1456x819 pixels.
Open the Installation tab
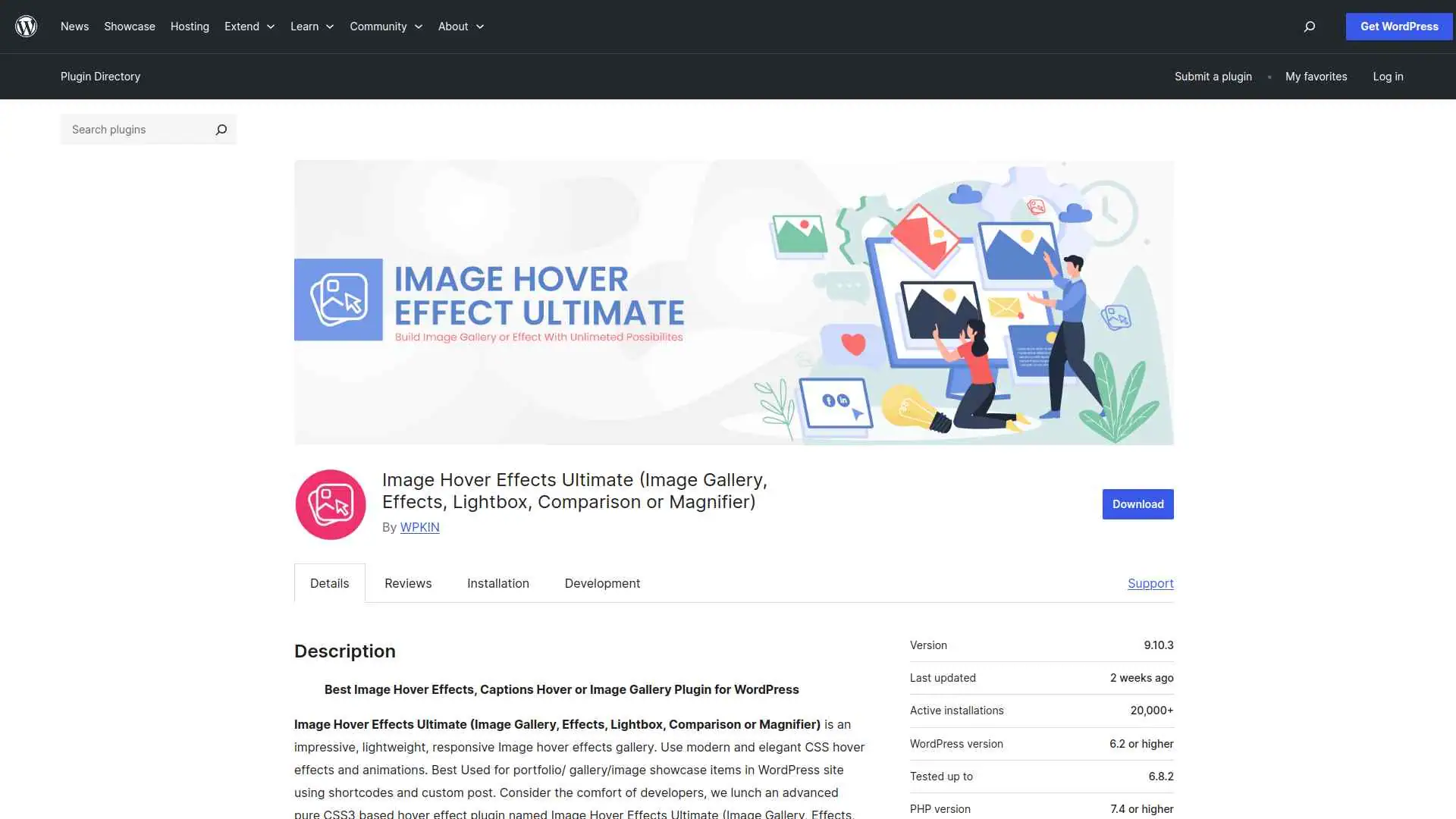point(497,583)
